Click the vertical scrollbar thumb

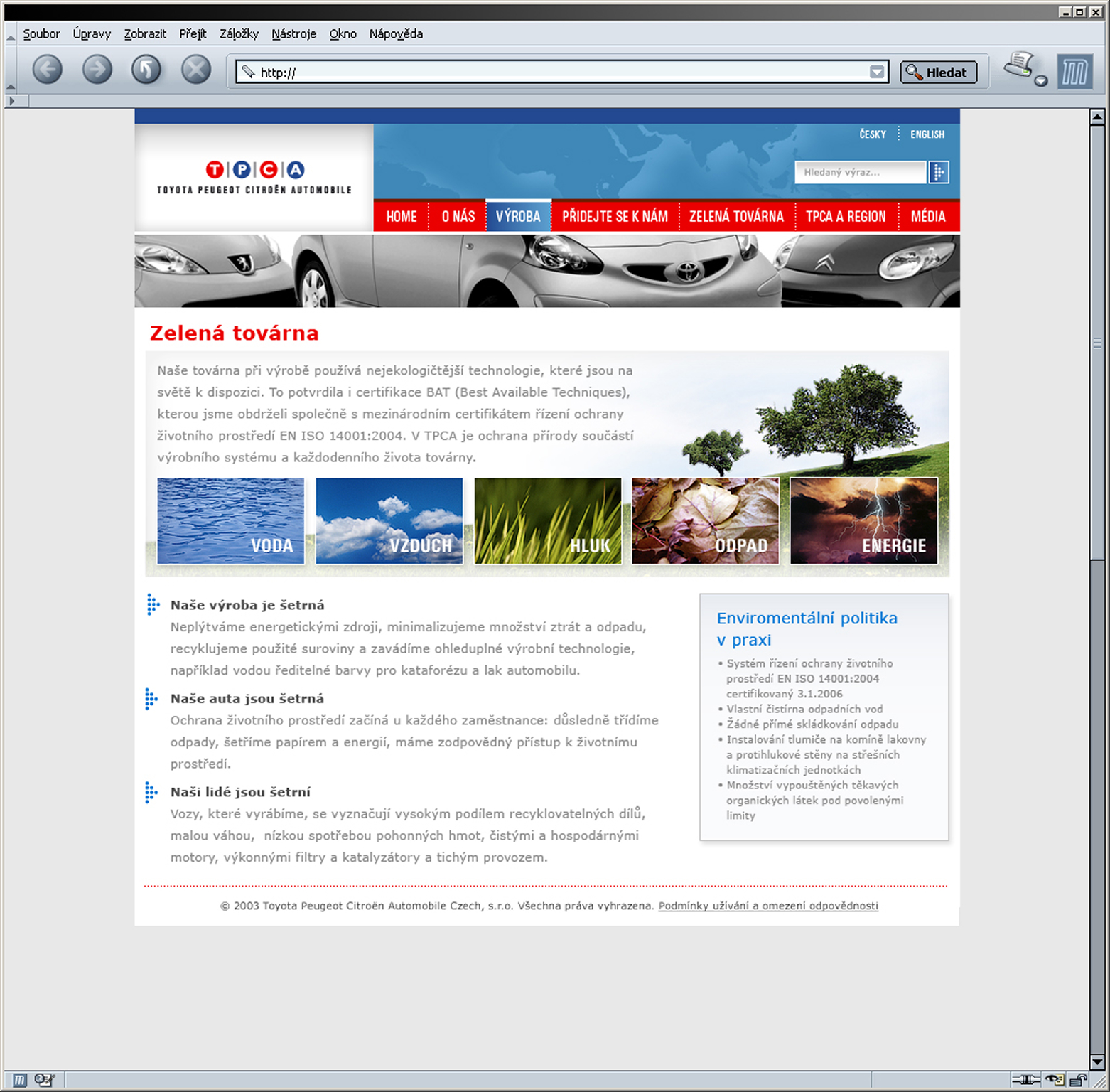[1098, 343]
